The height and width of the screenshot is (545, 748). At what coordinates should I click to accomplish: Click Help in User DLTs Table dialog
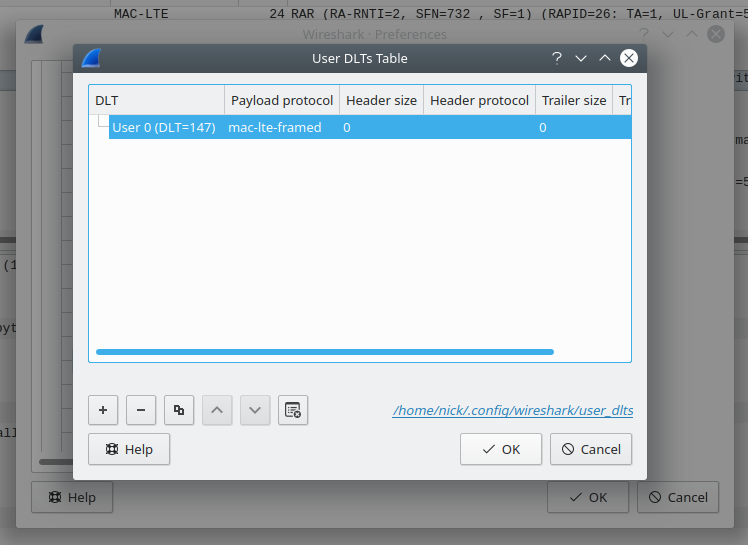point(129,449)
